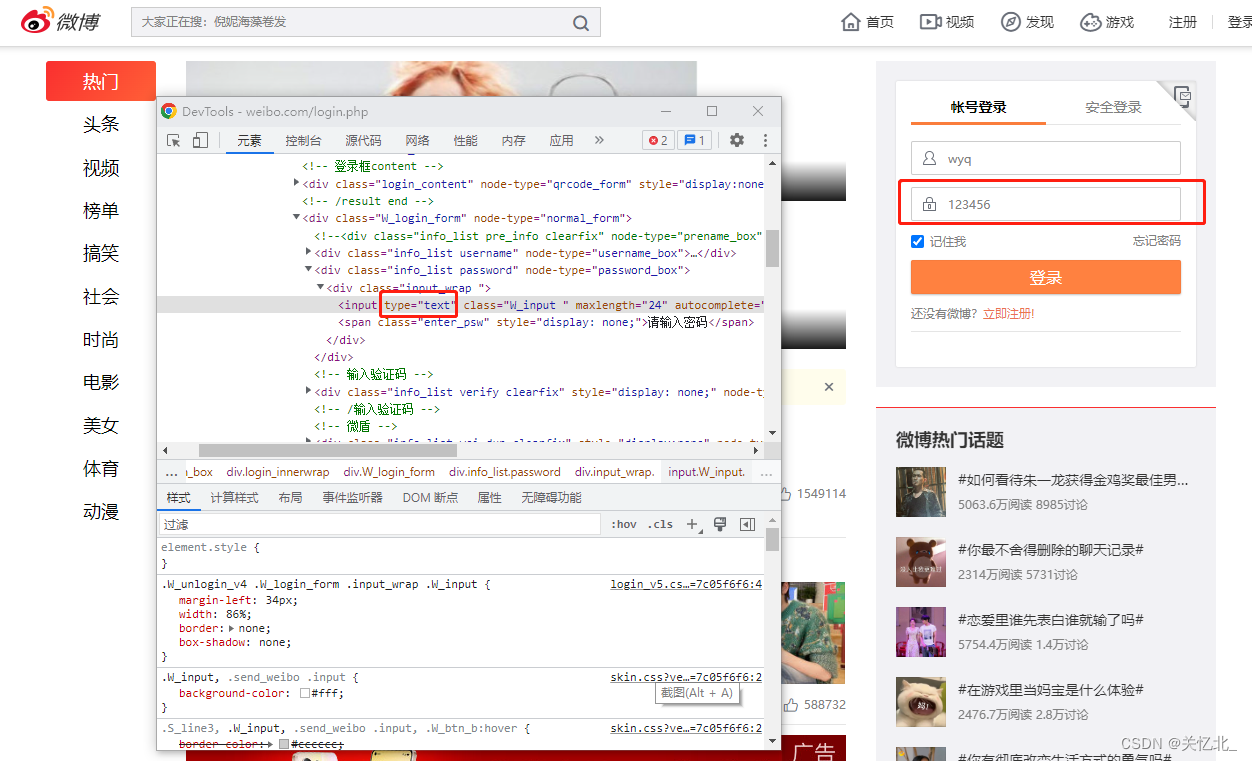1252x761 pixels.
Task: Open DevTools settings gear
Action: click(x=737, y=141)
